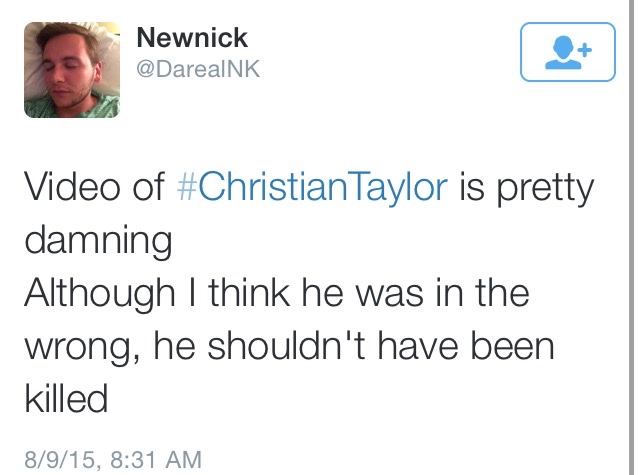Open Newnick's profile picture
The image size is (640, 475).
[71, 70]
